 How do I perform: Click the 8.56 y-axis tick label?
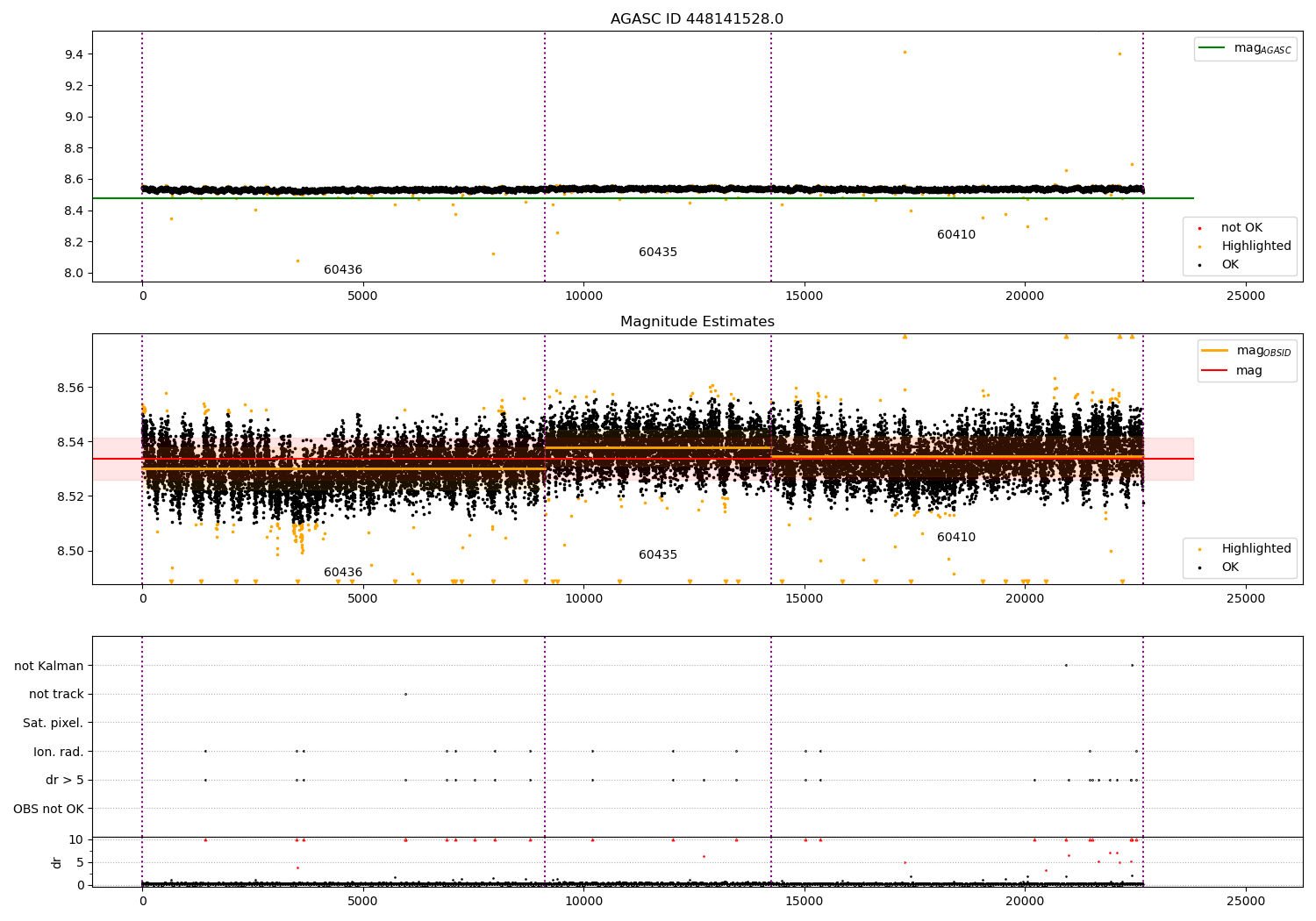tap(70, 388)
